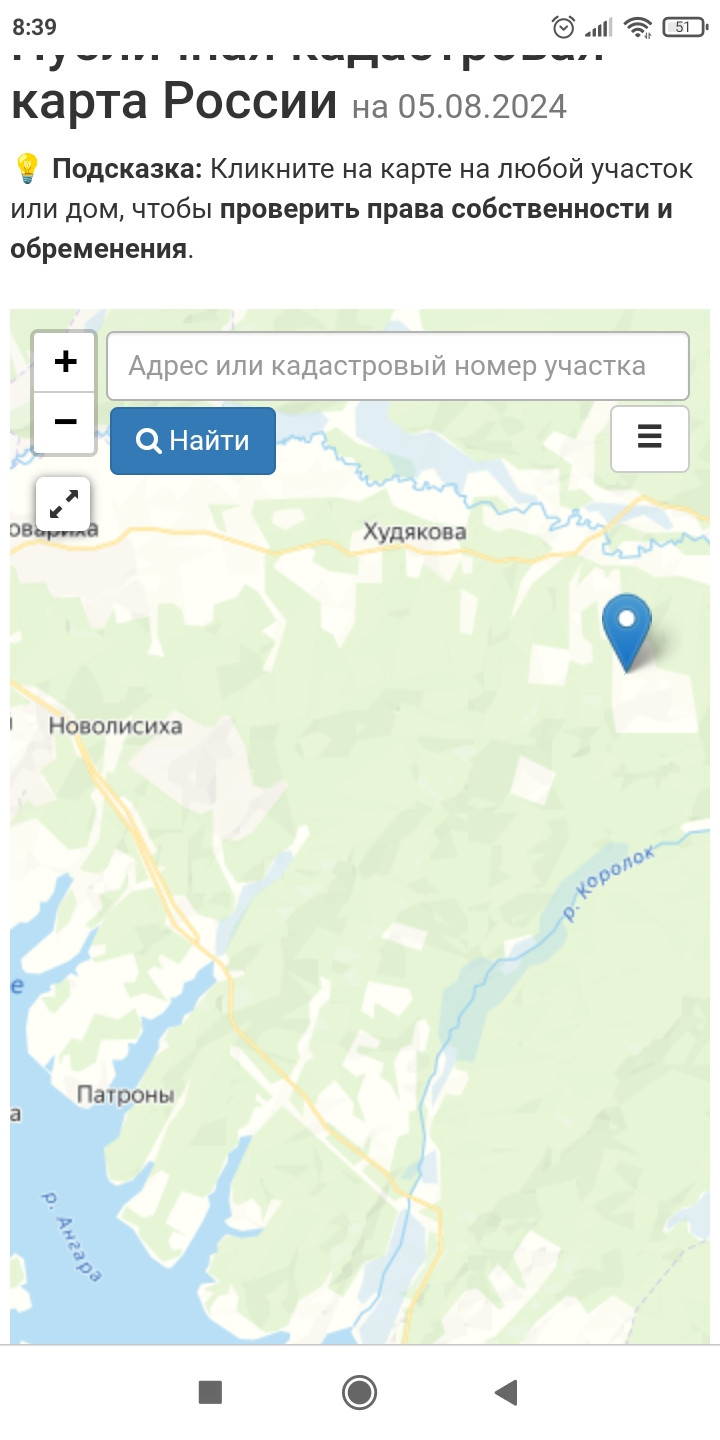
Task: Tap the карта России heading text
Action: (174, 100)
